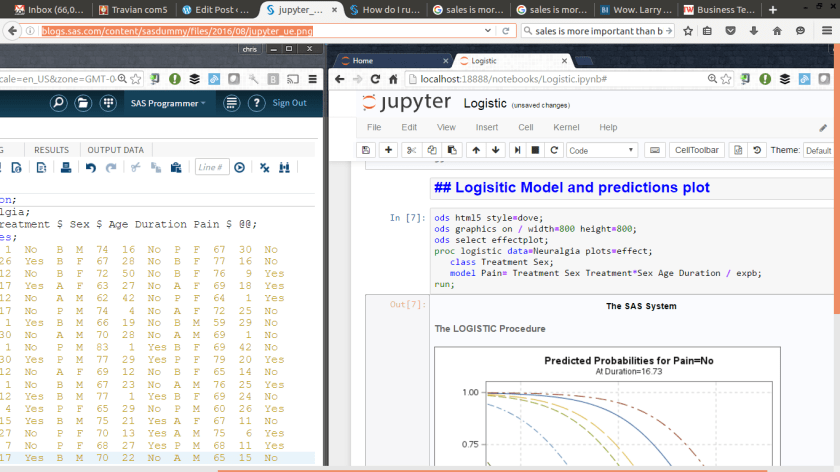840x472 pixels.
Task: Close the Home tab in Jupyter's browser
Action: click(445, 61)
